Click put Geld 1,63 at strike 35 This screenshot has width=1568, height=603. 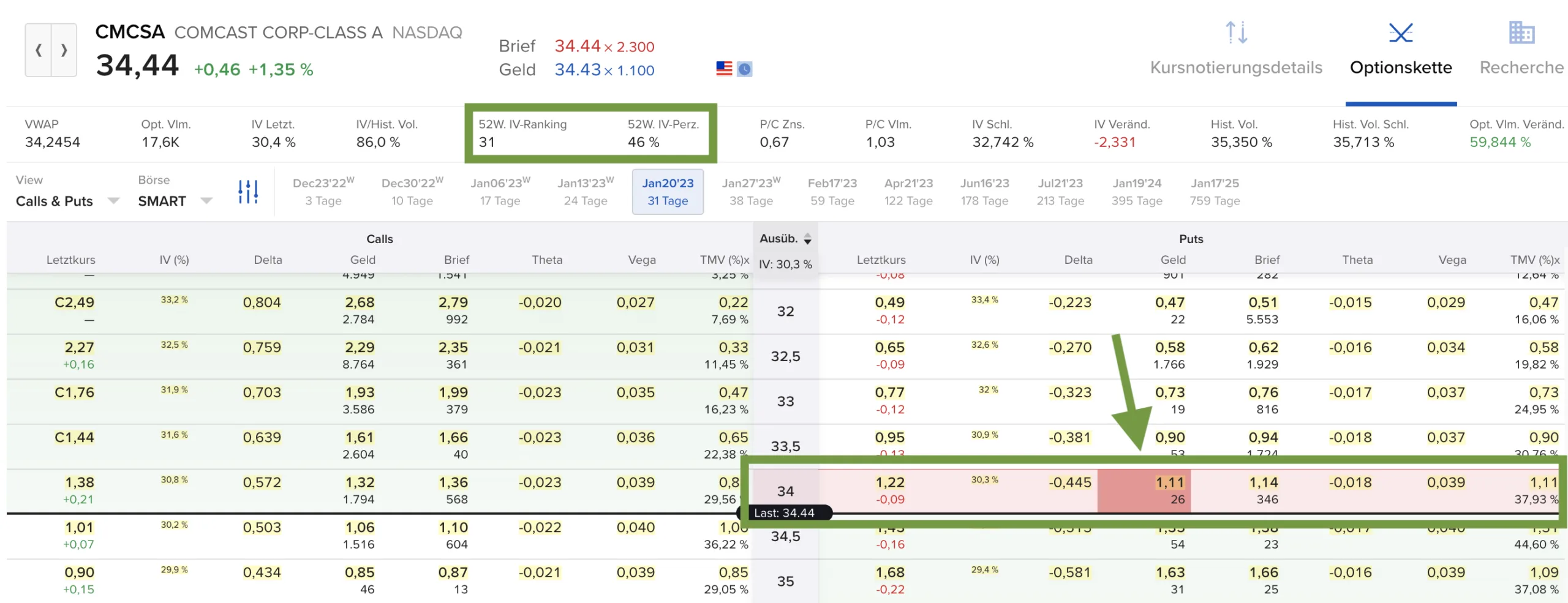click(1170, 573)
